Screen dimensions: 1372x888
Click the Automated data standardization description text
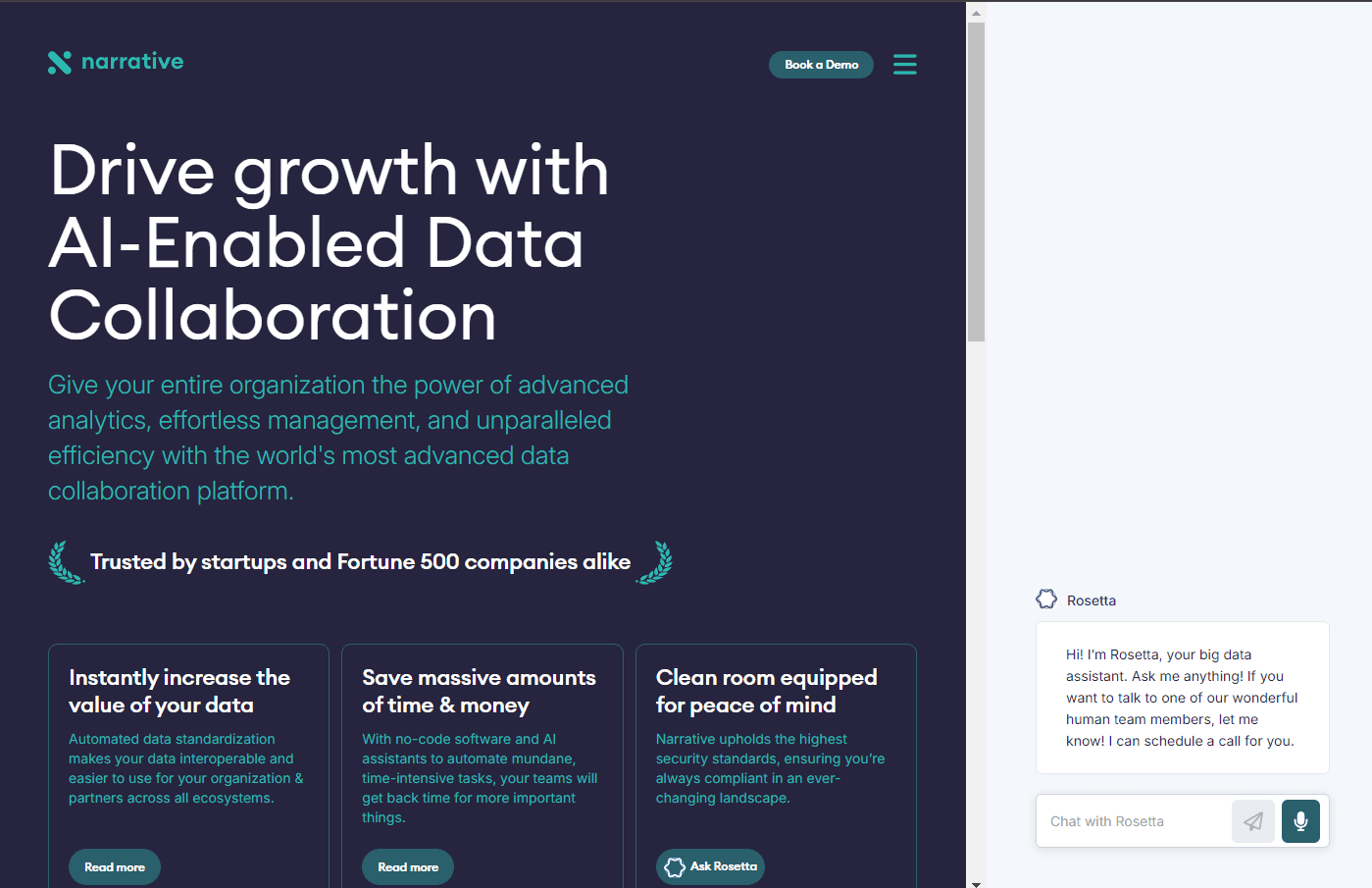(186, 768)
